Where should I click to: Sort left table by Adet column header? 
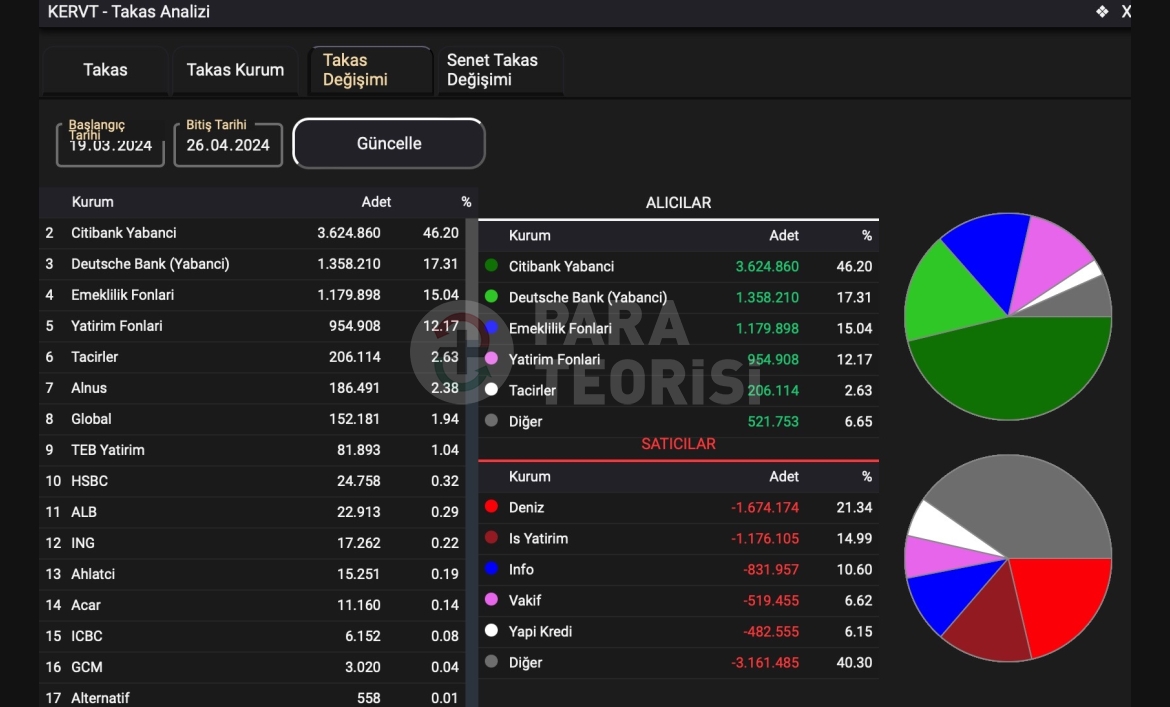pos(376,202)
